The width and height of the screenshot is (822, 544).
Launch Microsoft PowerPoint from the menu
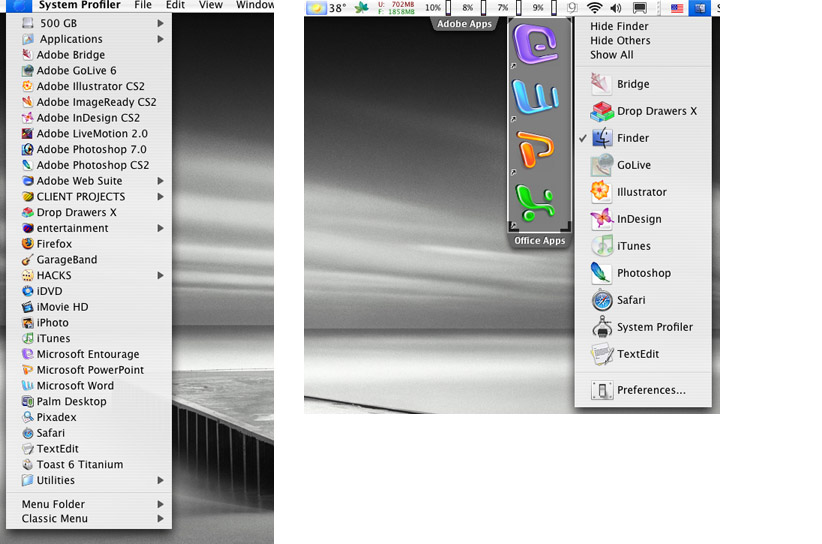point(89,370)
